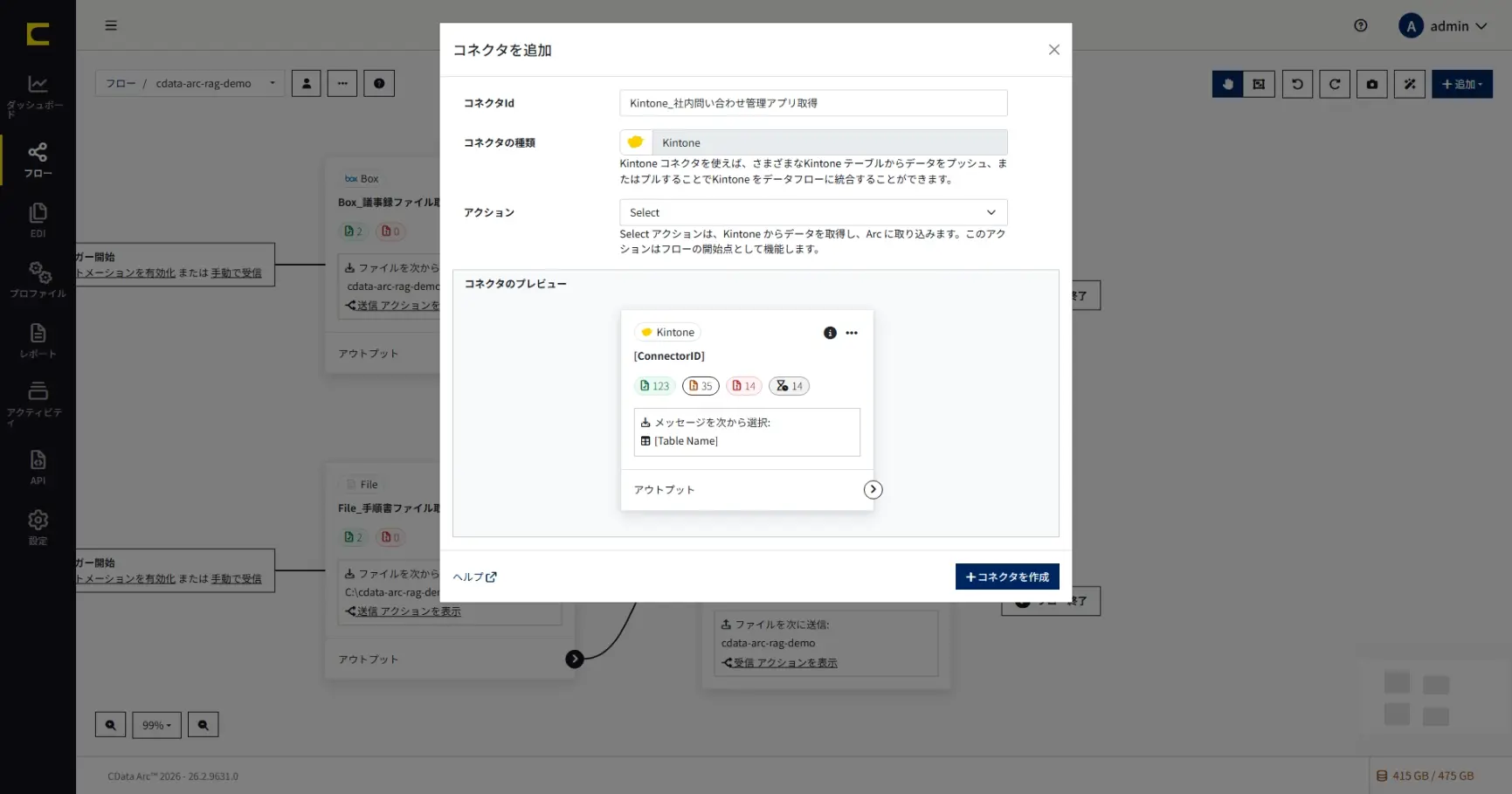This screenshot has width=1512, height=794.
Task: Click the flow info toolbar button
Action: [379, 84]
